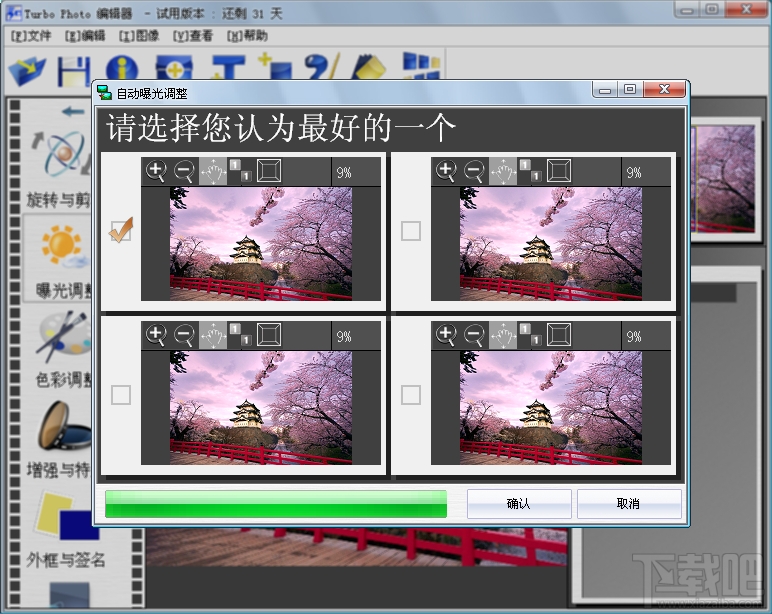Select the bottom-left cherry blossom preview image
The height and width of the screenshot is (614, 772).
[x=261, y=408]
